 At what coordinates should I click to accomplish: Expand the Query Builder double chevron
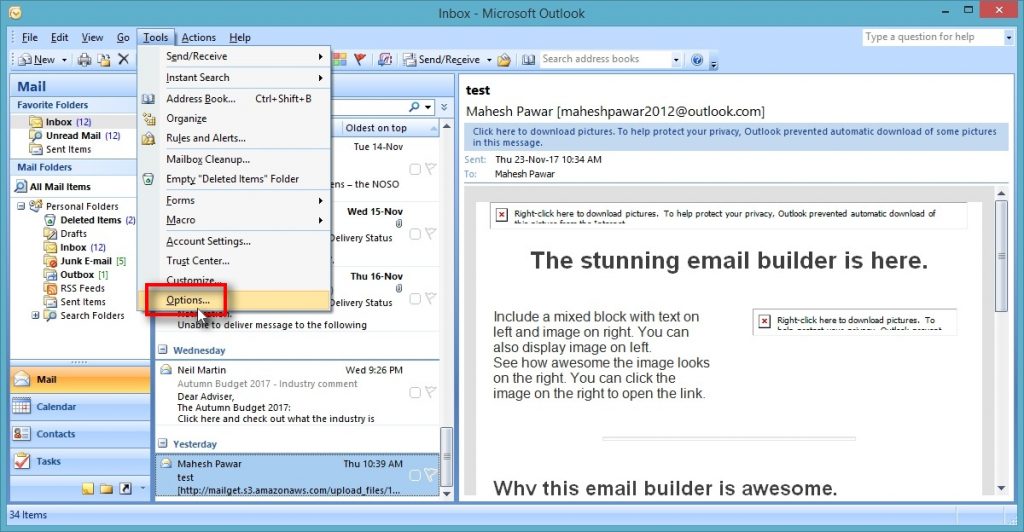[444, 107]
